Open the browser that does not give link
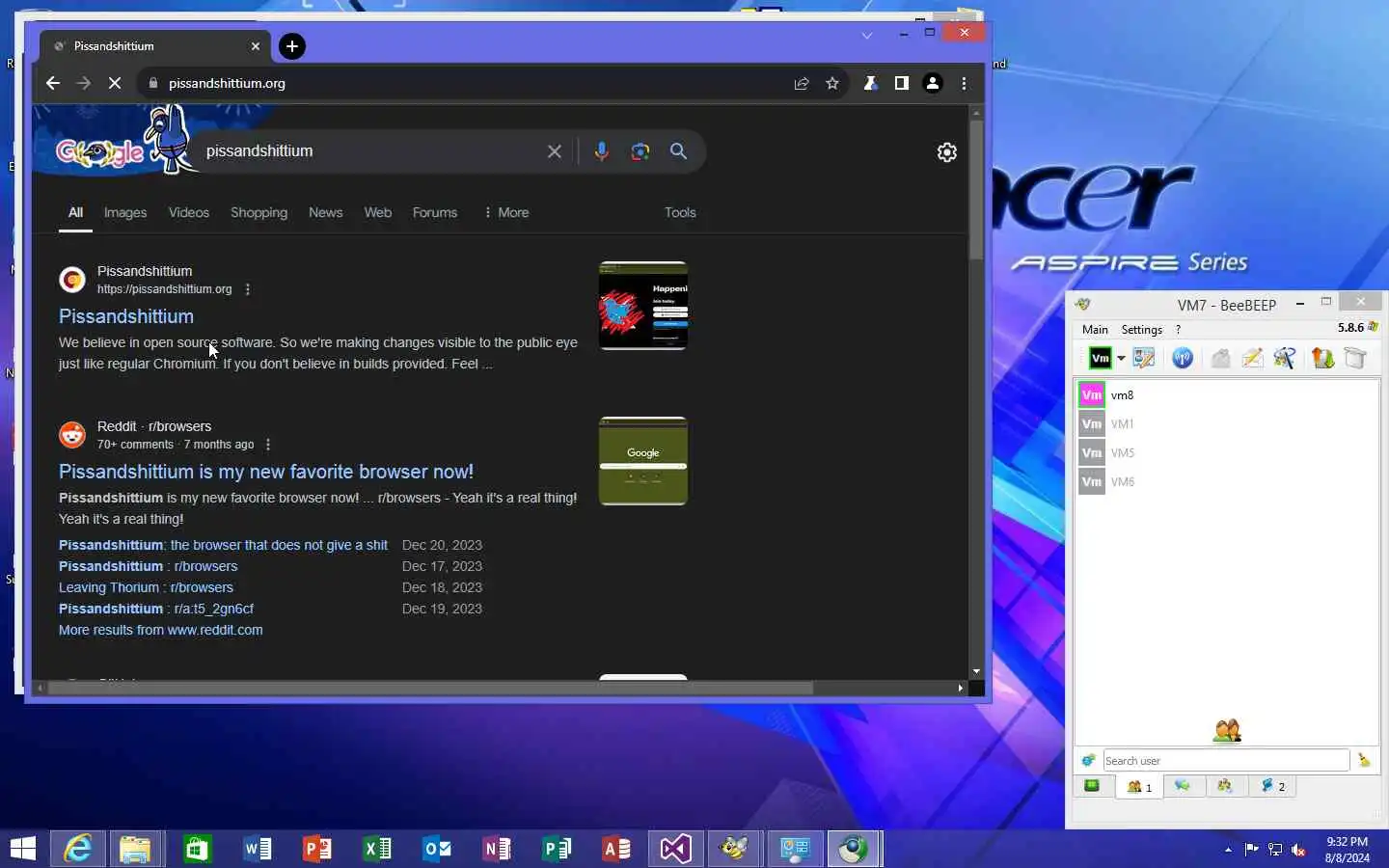This screenshot has width=1389, height=868. pos(223,545)
